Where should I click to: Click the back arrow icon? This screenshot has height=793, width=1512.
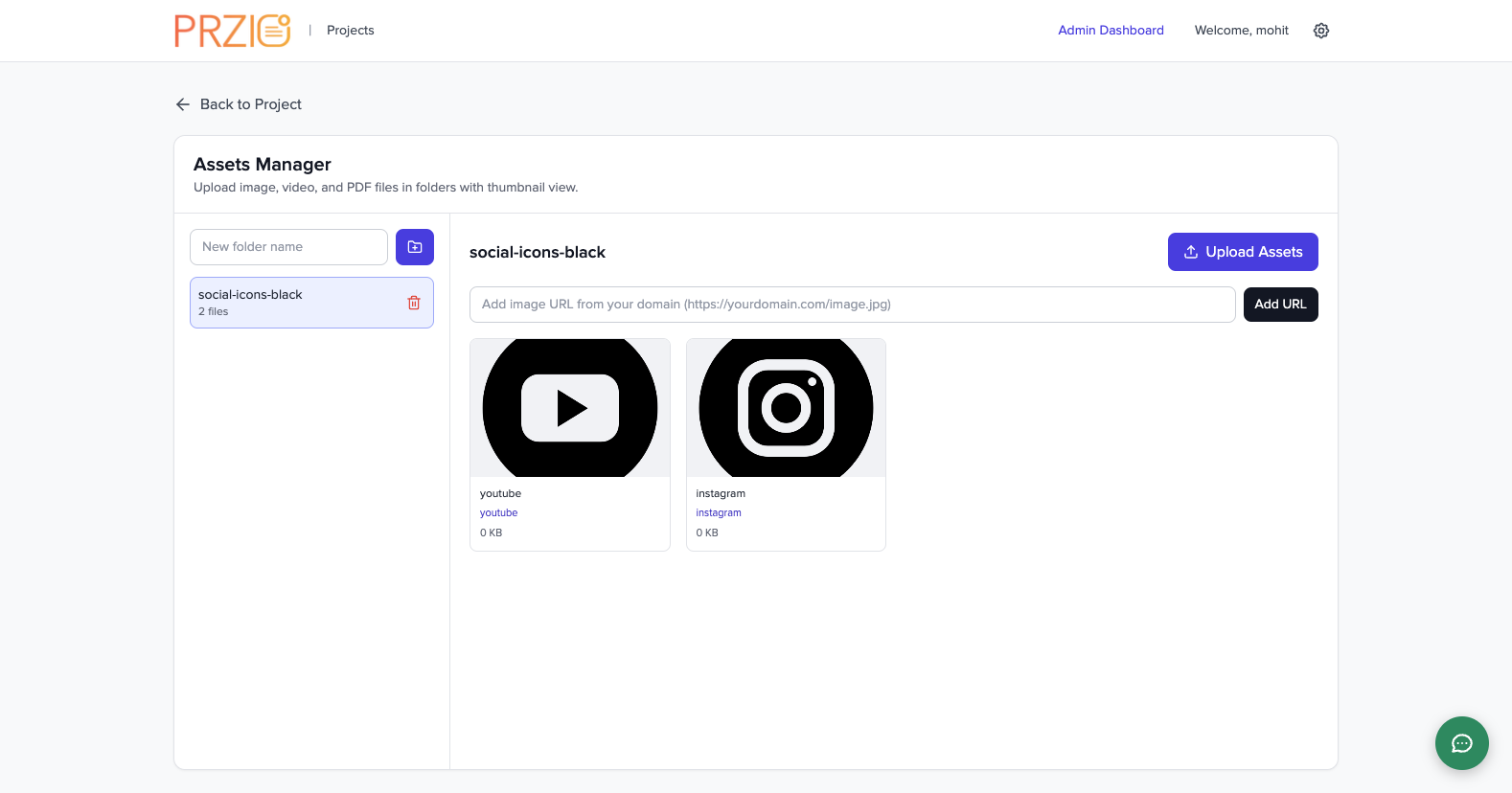click(183, 104)
